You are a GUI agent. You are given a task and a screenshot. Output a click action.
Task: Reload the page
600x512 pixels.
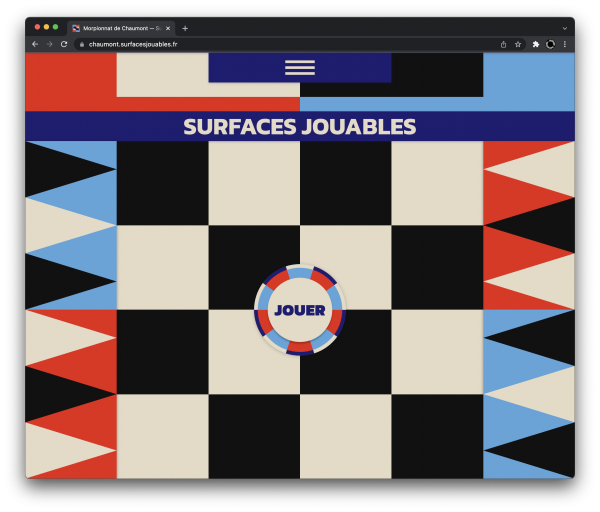[x=64, y=44]
